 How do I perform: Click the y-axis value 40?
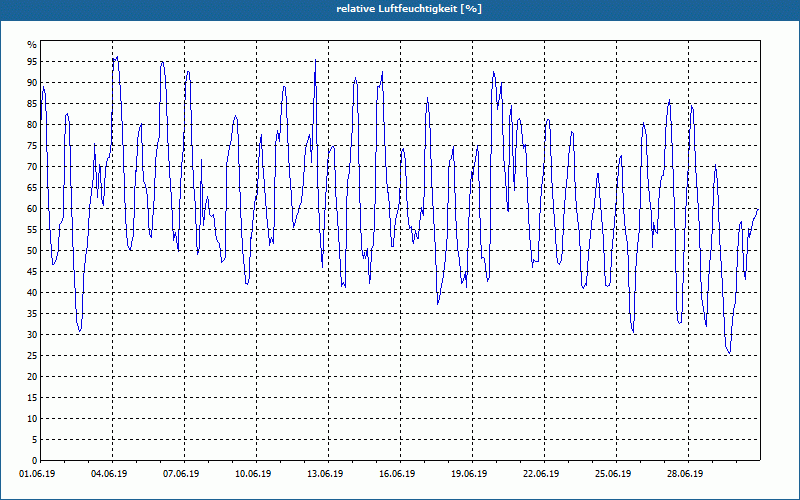pos(32,292)
